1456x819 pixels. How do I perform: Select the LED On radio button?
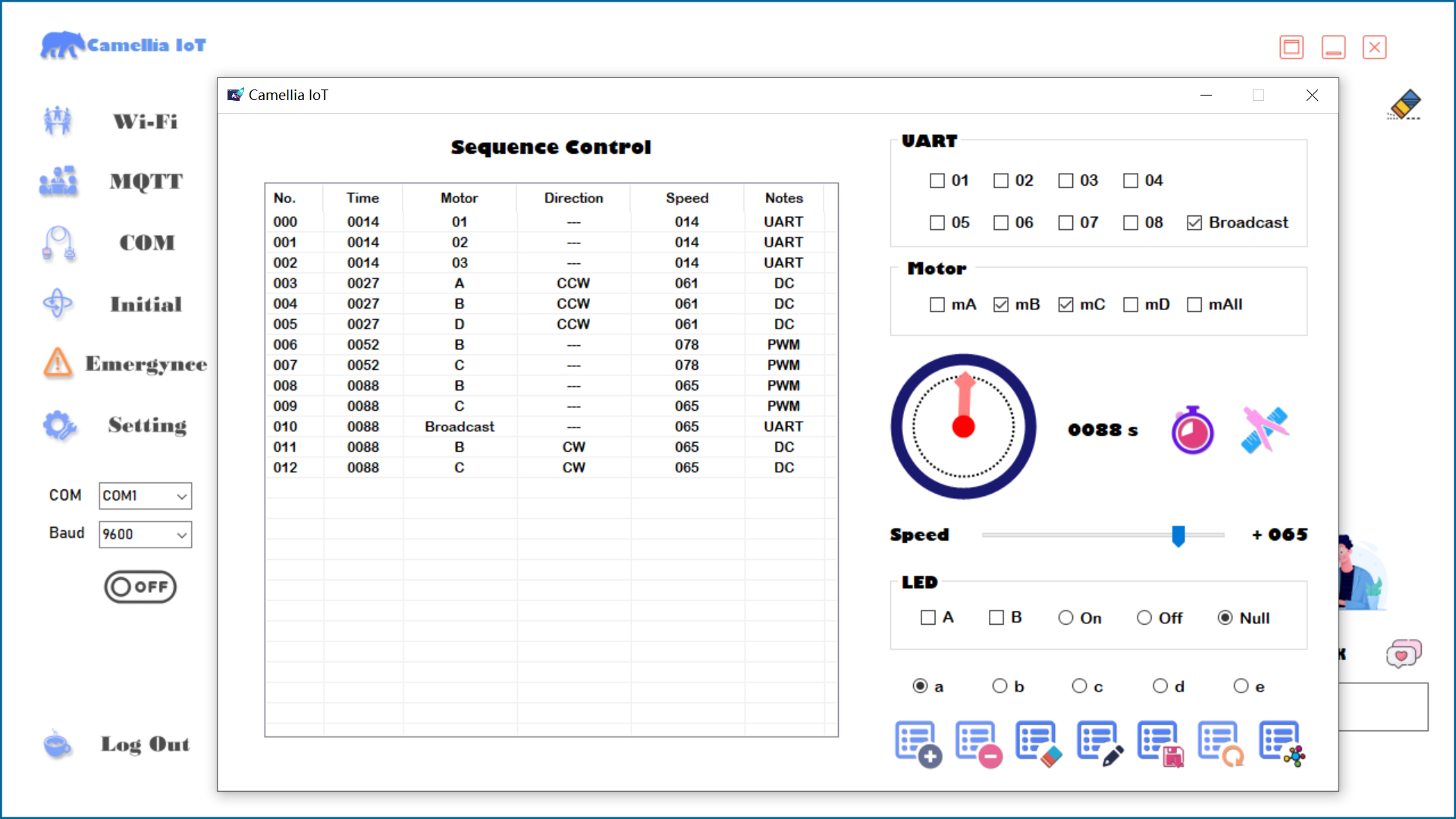[x=1065, y=618]
